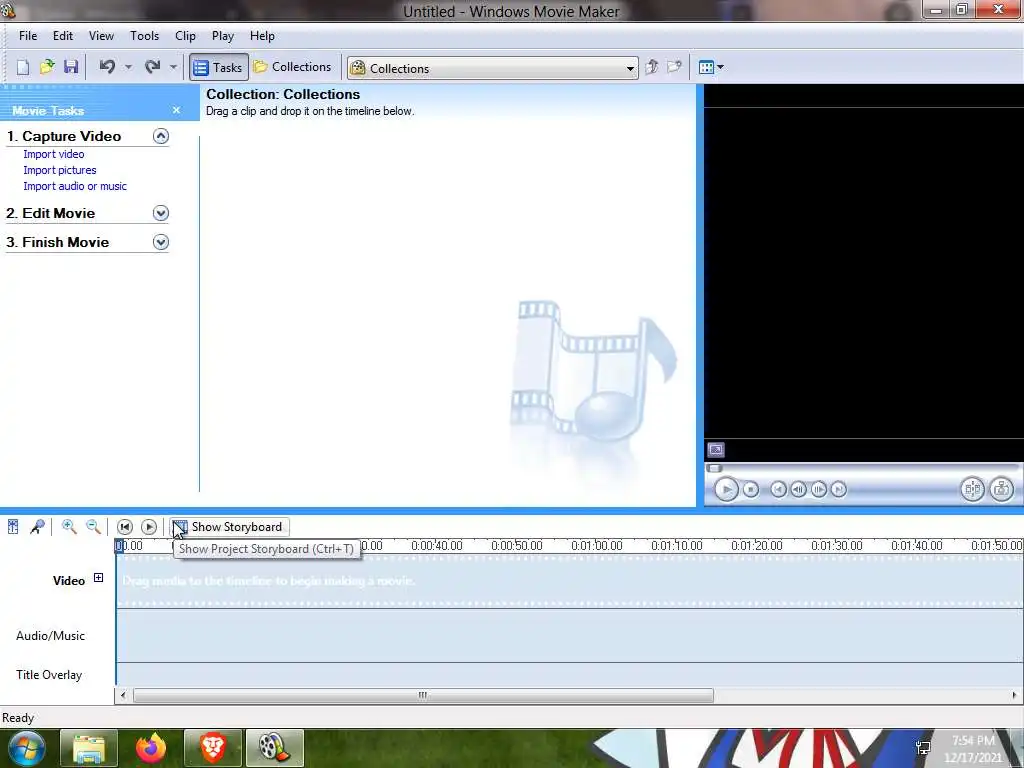The height and width of the screenshot is (768, 1024).
Task: Play the preview monitor
Action: click(x=726, y=489)
